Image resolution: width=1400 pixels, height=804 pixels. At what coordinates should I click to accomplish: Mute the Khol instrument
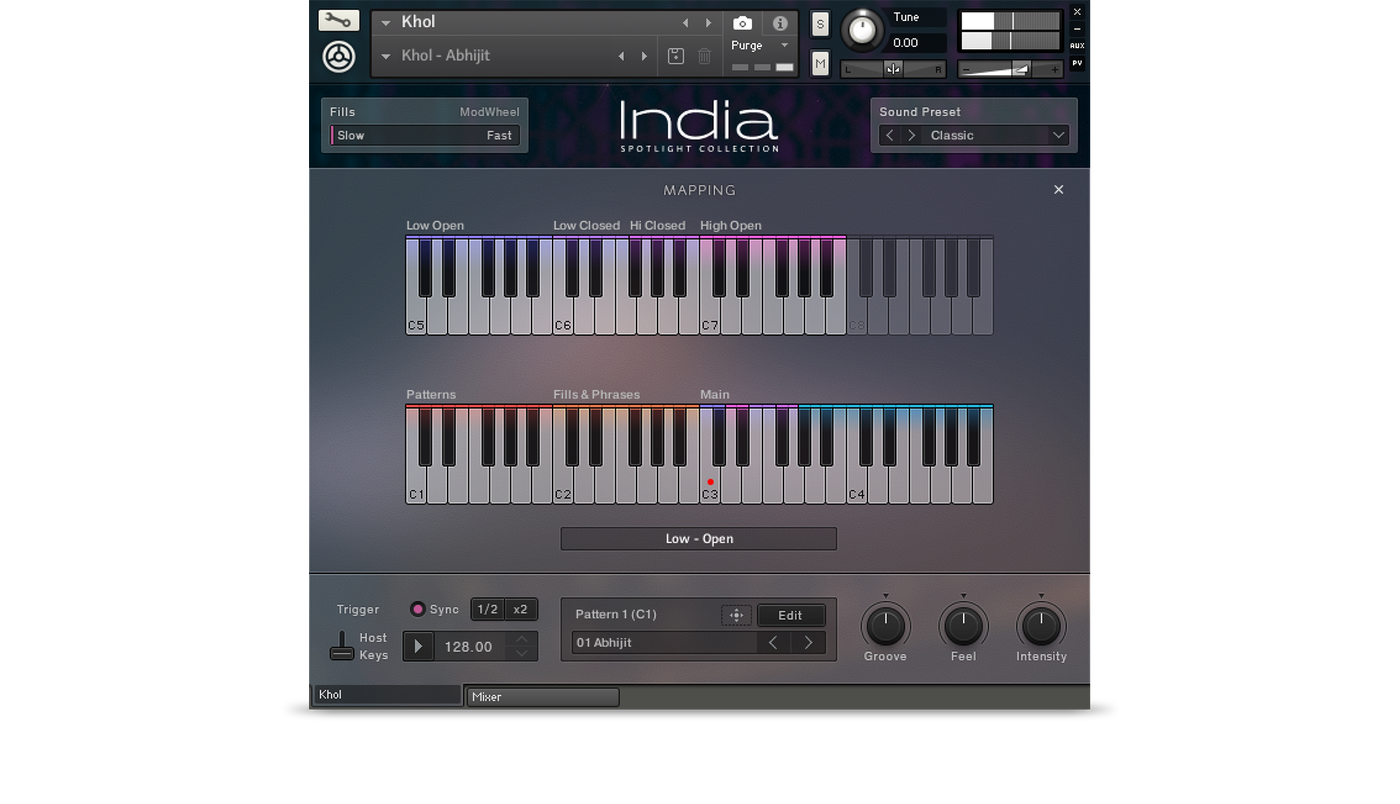click(820, 63)
